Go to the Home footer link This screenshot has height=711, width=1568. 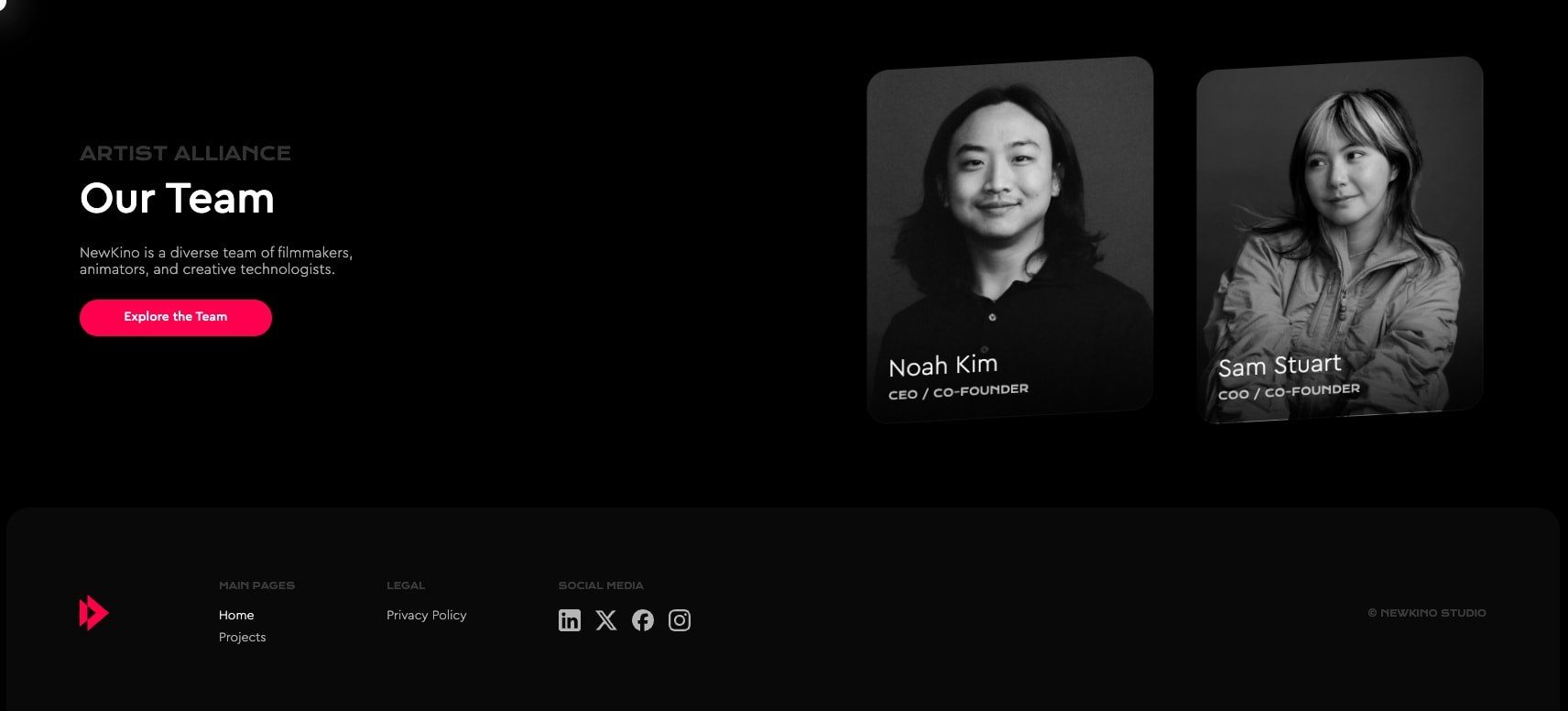click(236, 615)
